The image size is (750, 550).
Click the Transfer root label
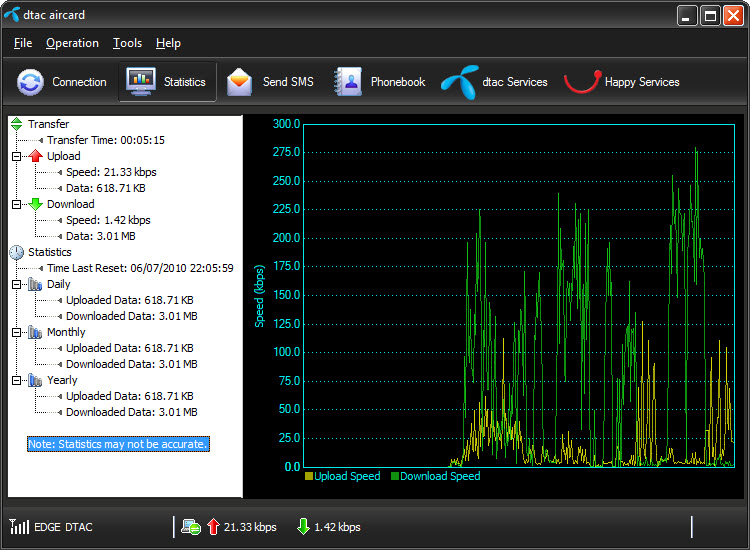click(48, 124)
